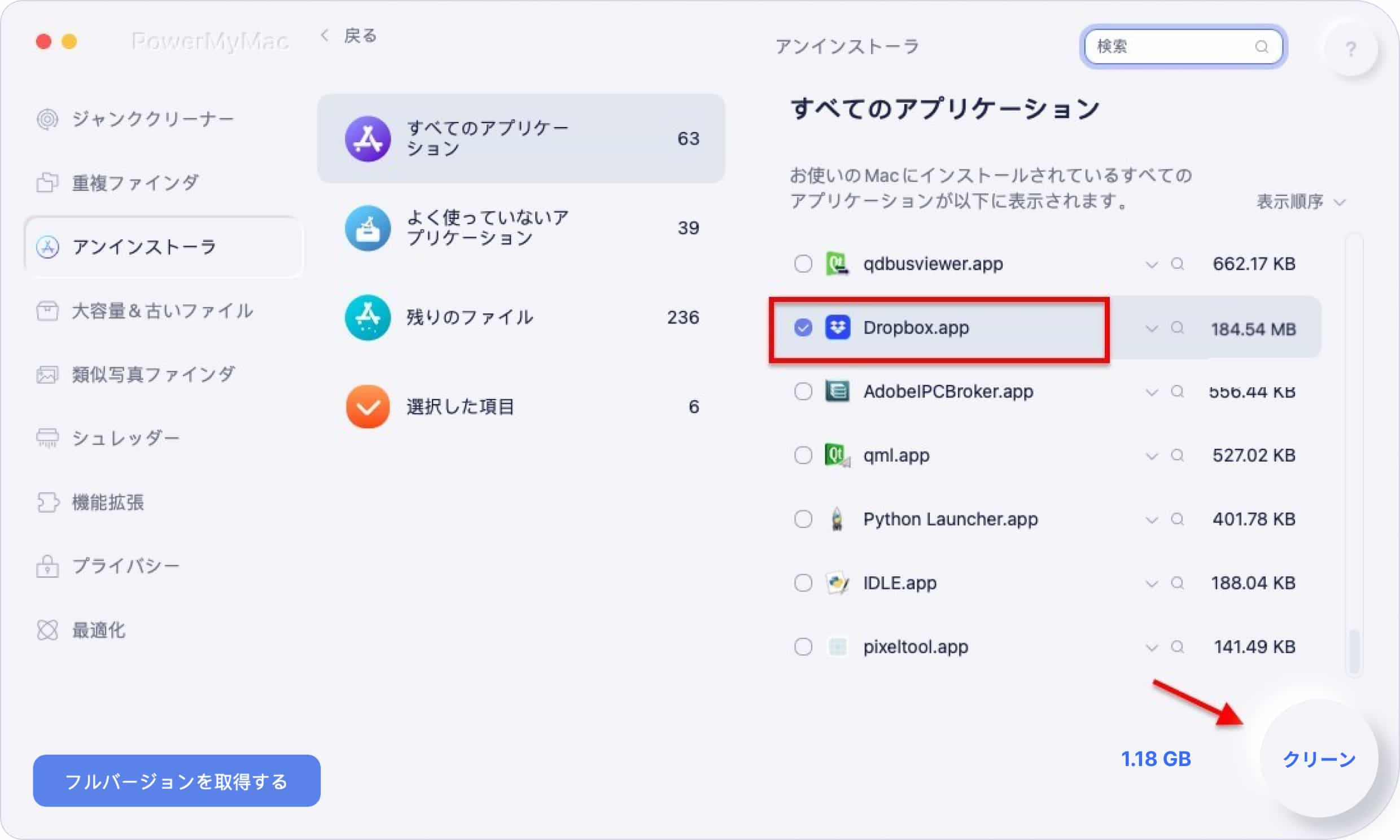Click the Python Launcher.app file name
This screenshot has height=840, width=1400.
(951, 519)
